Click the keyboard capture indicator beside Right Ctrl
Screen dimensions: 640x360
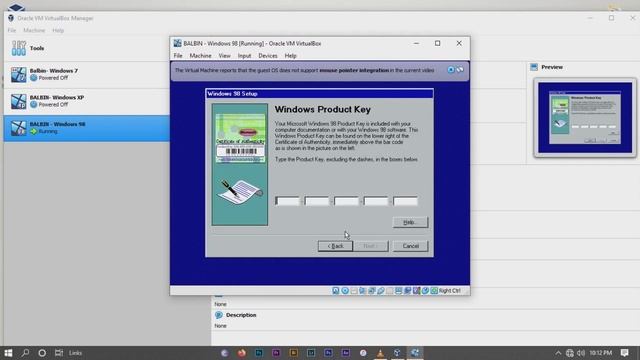(x=434, y=291)
